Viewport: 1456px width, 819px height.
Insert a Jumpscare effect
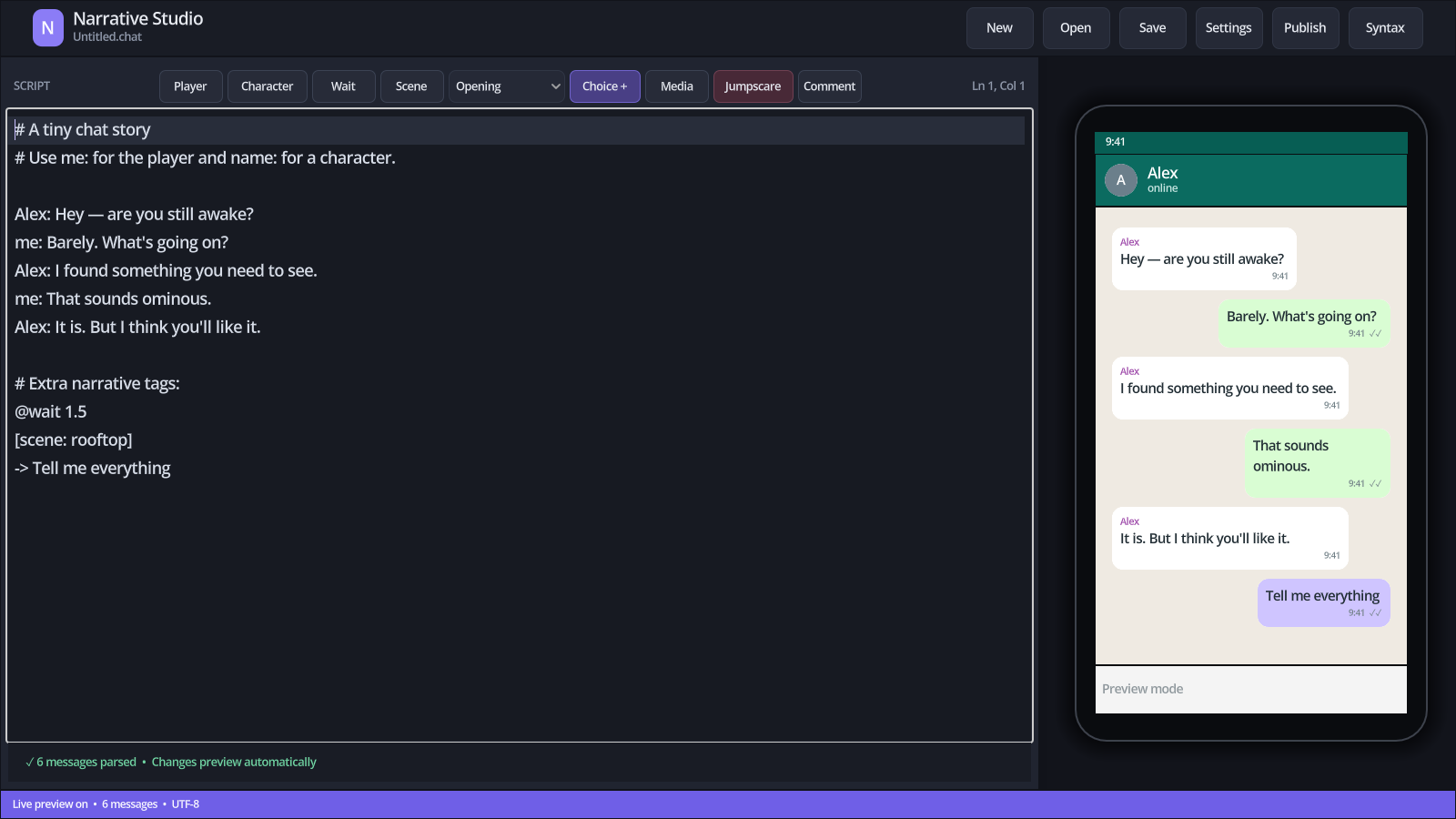pyautogui.click(x=753, y=86)
